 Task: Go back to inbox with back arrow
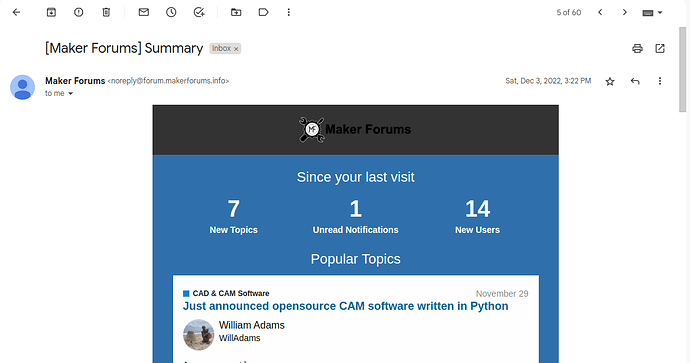coord(16,12)
